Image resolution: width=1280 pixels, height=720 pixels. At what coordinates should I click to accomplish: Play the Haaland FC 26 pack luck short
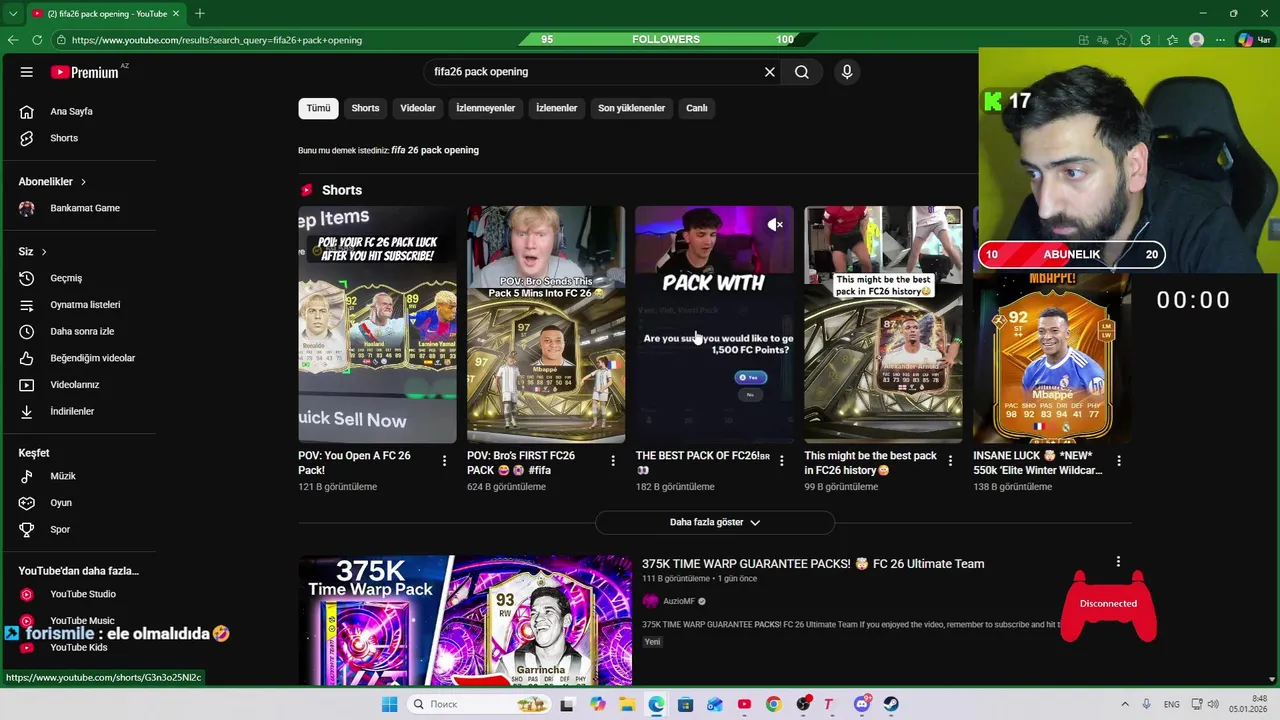click(x=377, y=324)
